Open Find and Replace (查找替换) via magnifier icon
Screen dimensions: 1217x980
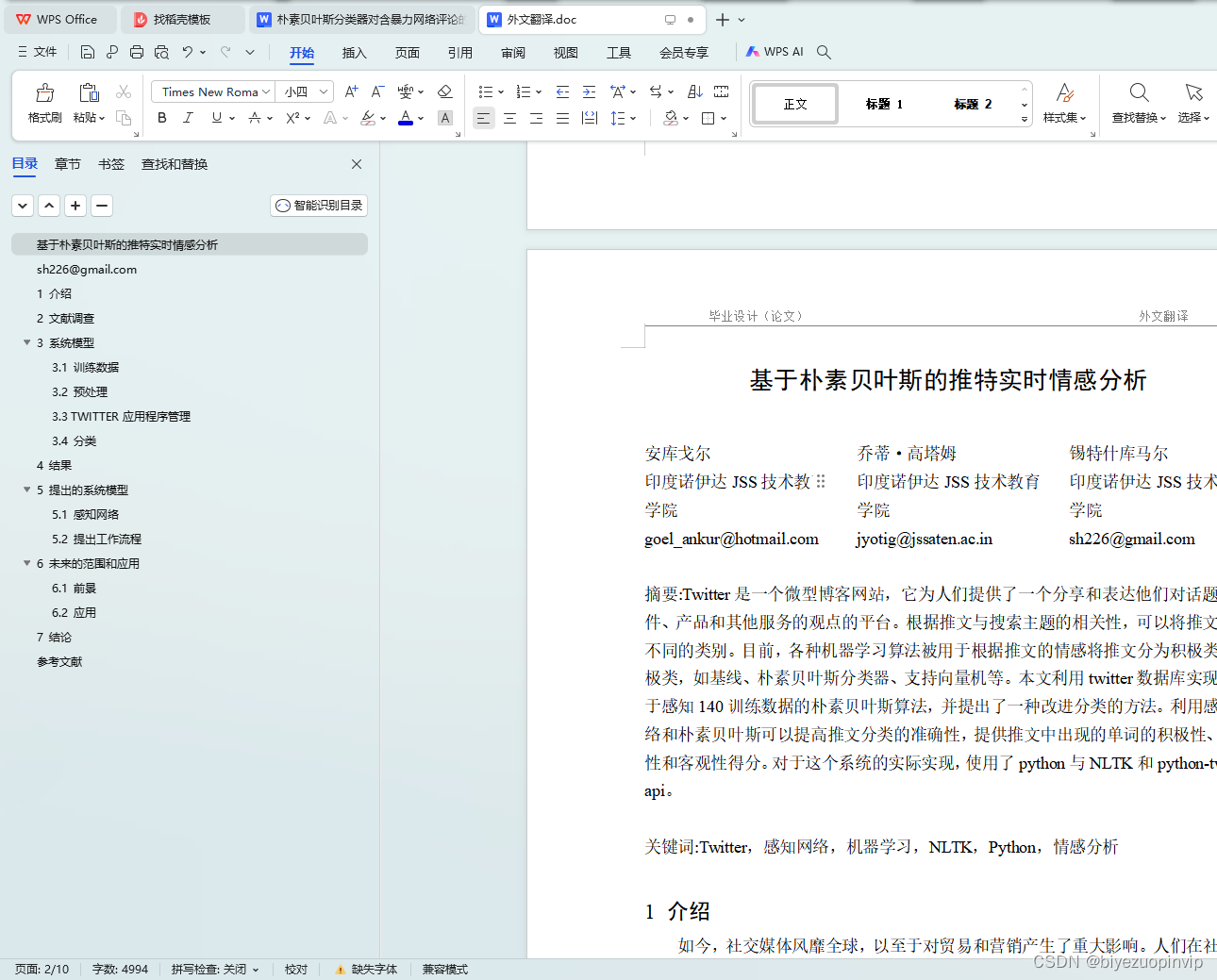(1138, 93)
